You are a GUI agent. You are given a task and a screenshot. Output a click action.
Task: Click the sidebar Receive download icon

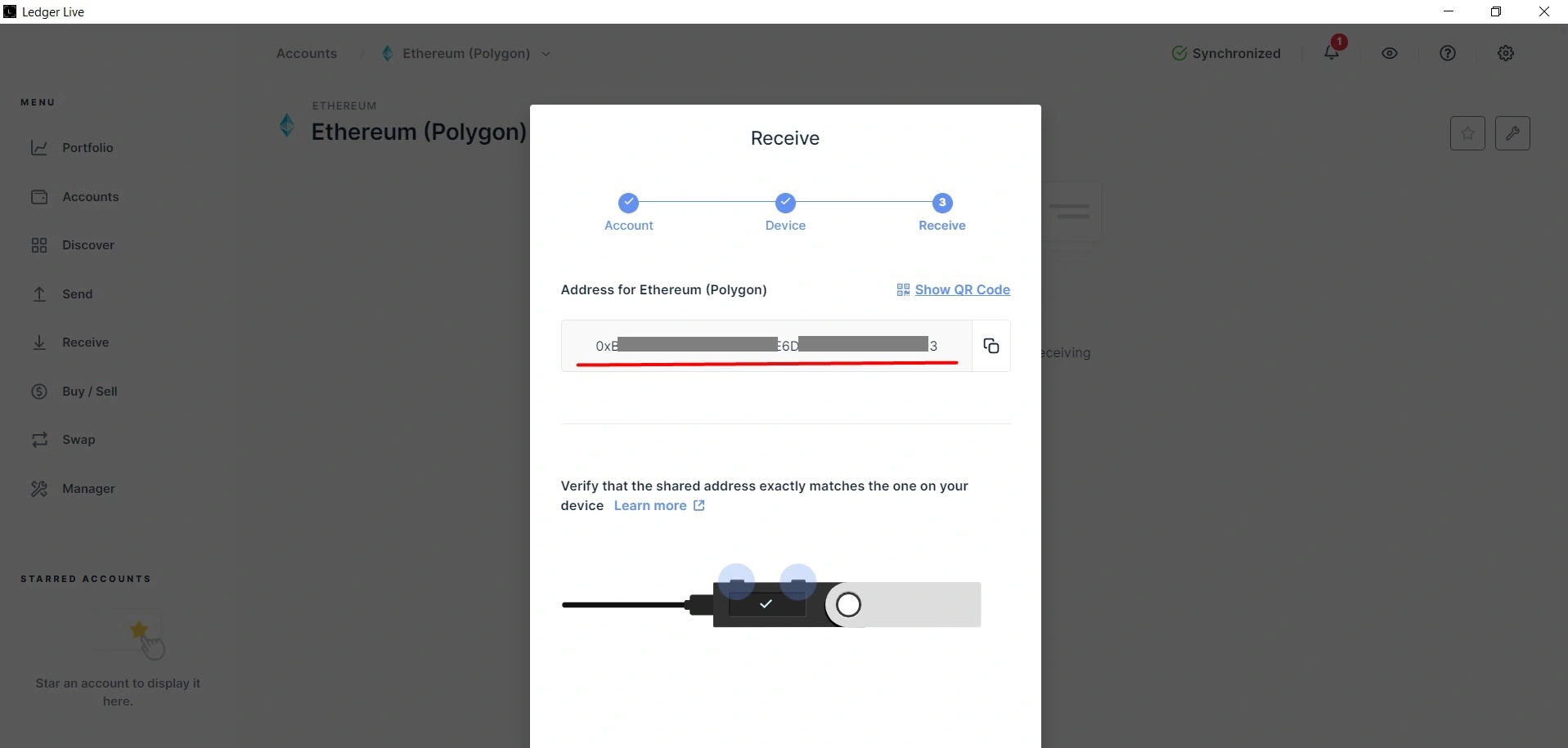39,343
